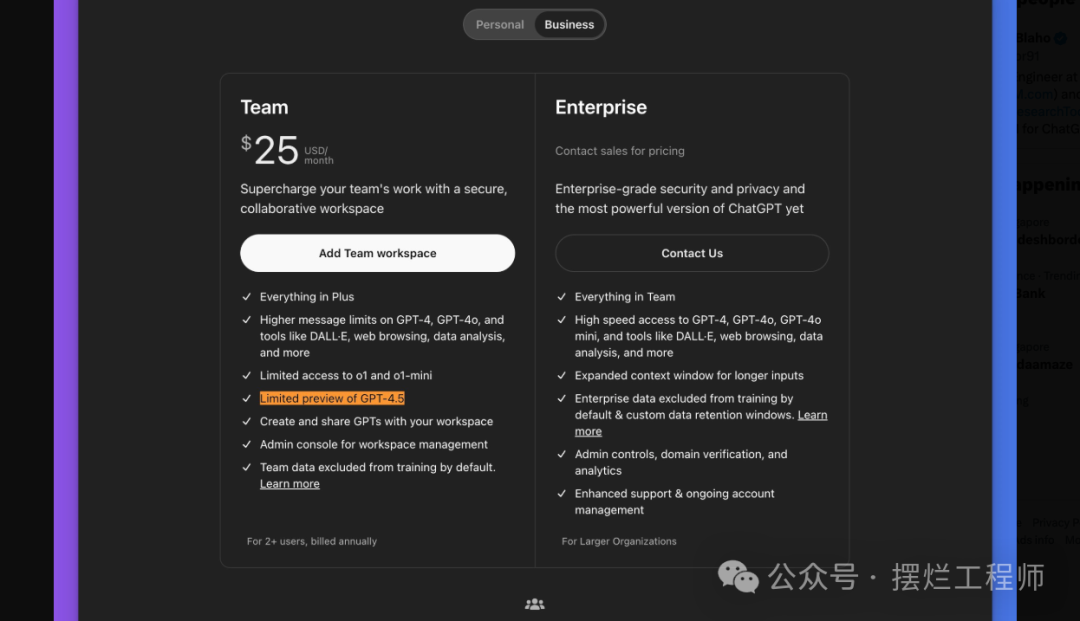Image resolution: width=1080 pixels, height=621 pixels.
Task: Open Learn more link under Team data
Action: pos(289,484)
